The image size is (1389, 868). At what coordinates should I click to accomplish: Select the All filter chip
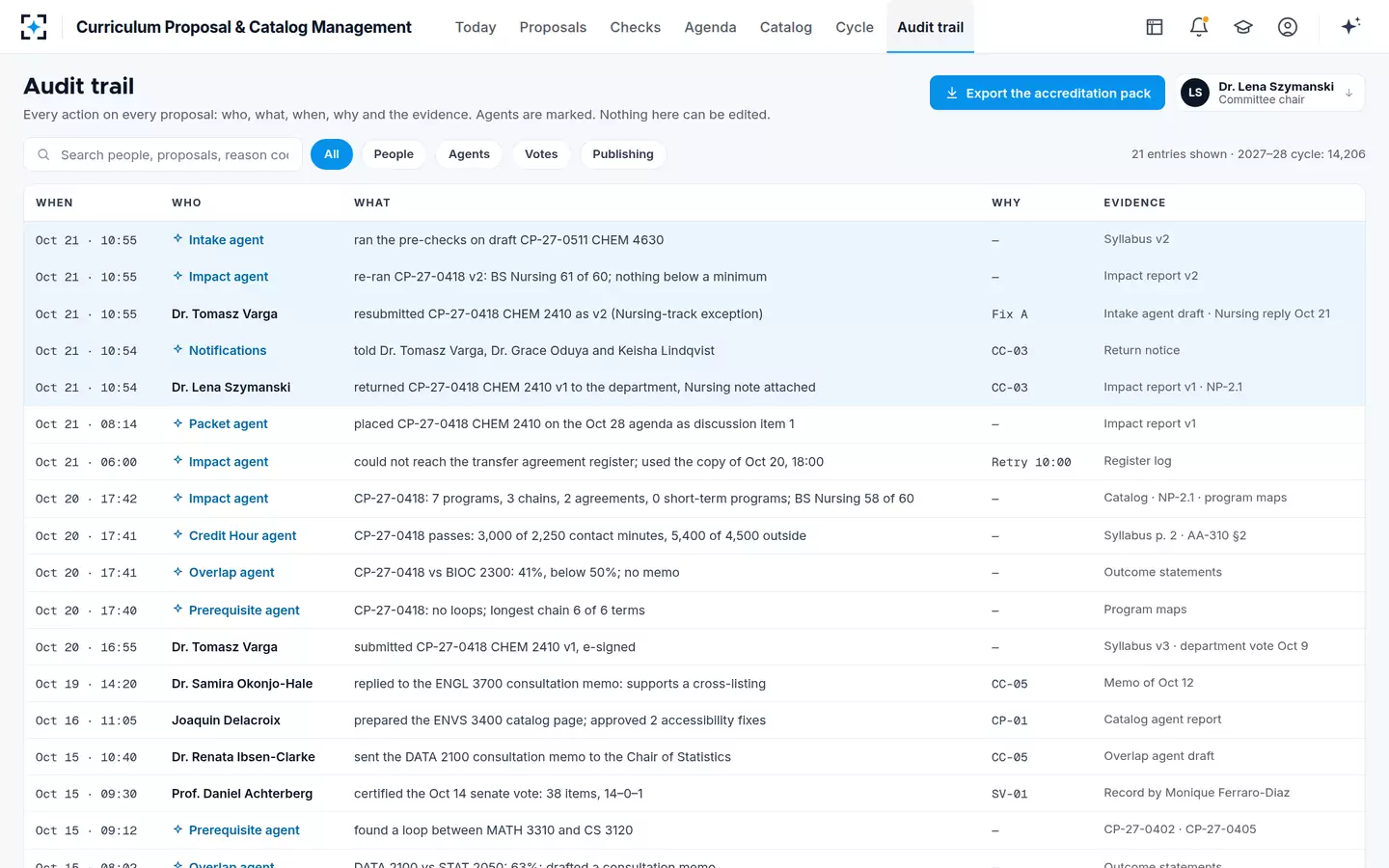coord(332,154)
